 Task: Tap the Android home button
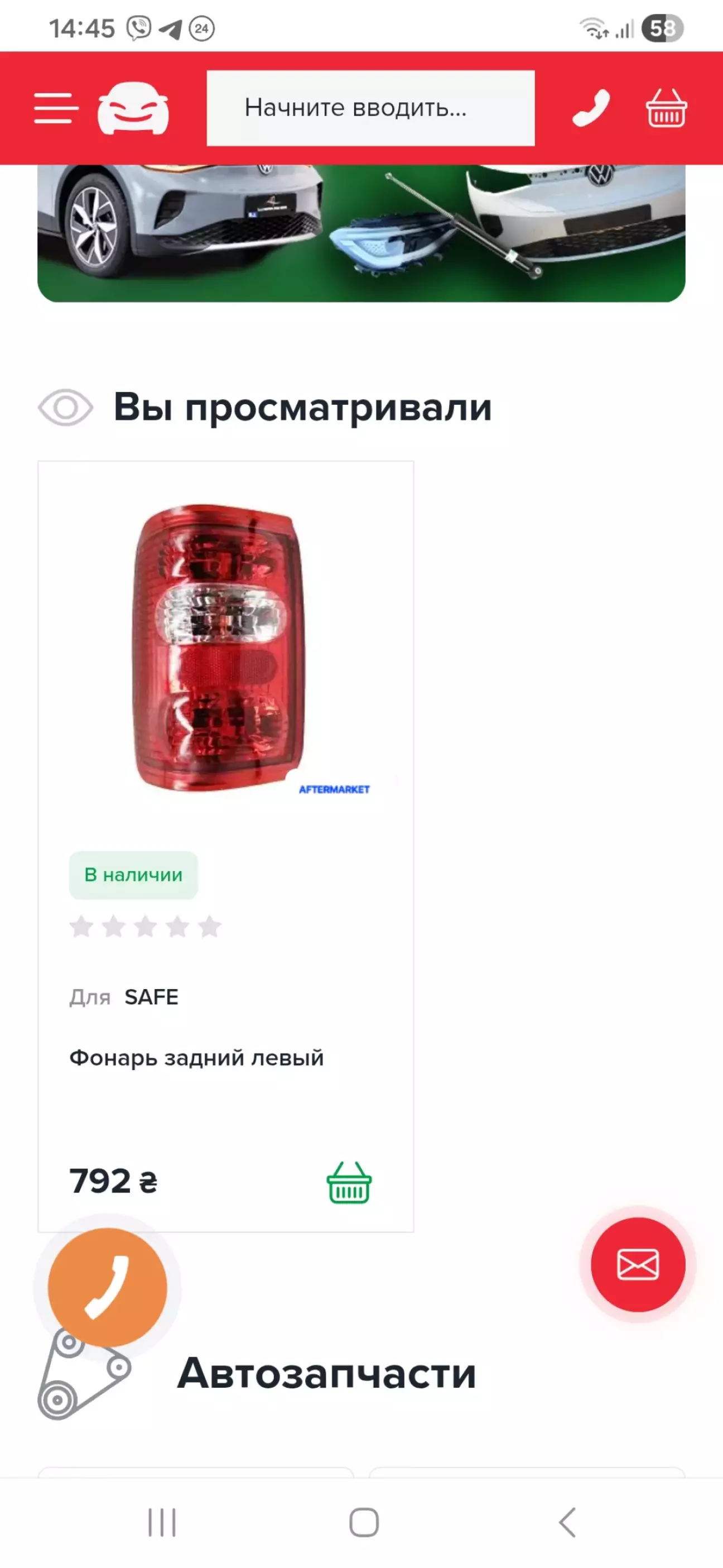(364, 1523)
